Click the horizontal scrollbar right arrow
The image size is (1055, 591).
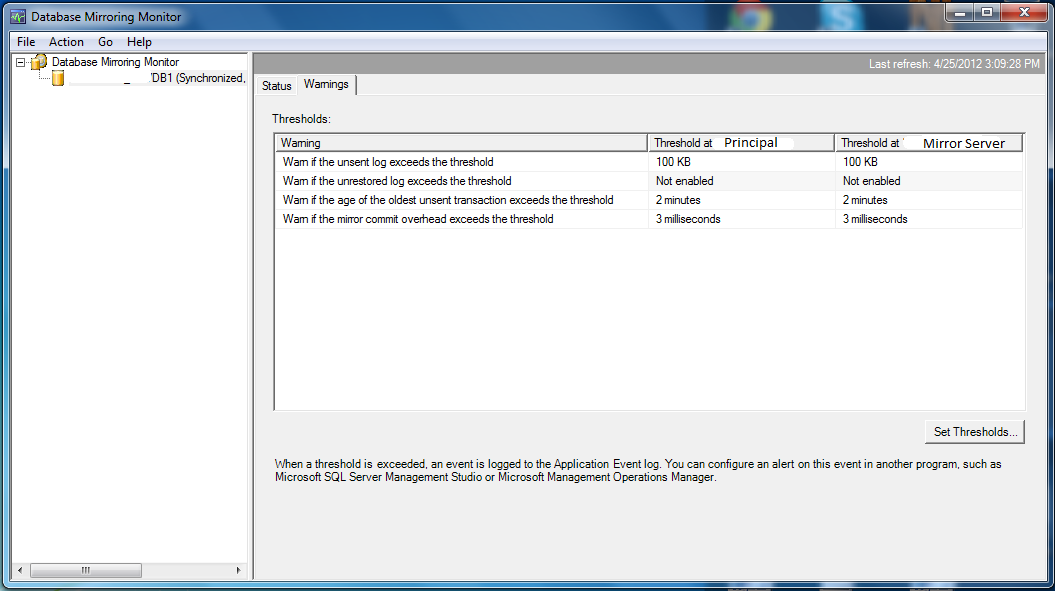(239, 570)
